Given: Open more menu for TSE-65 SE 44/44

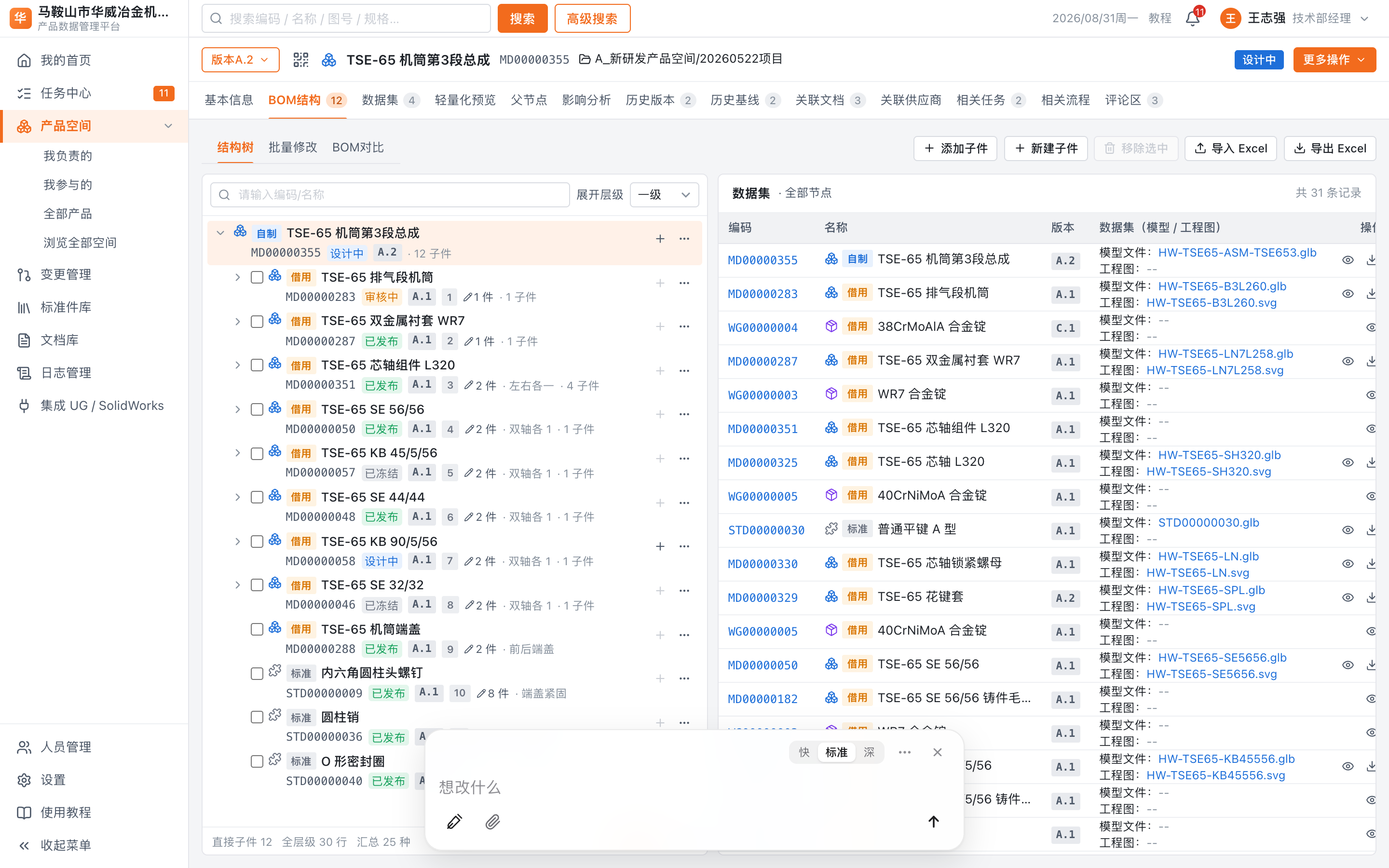Looking at the screenshot, I should tap(684, 503).
